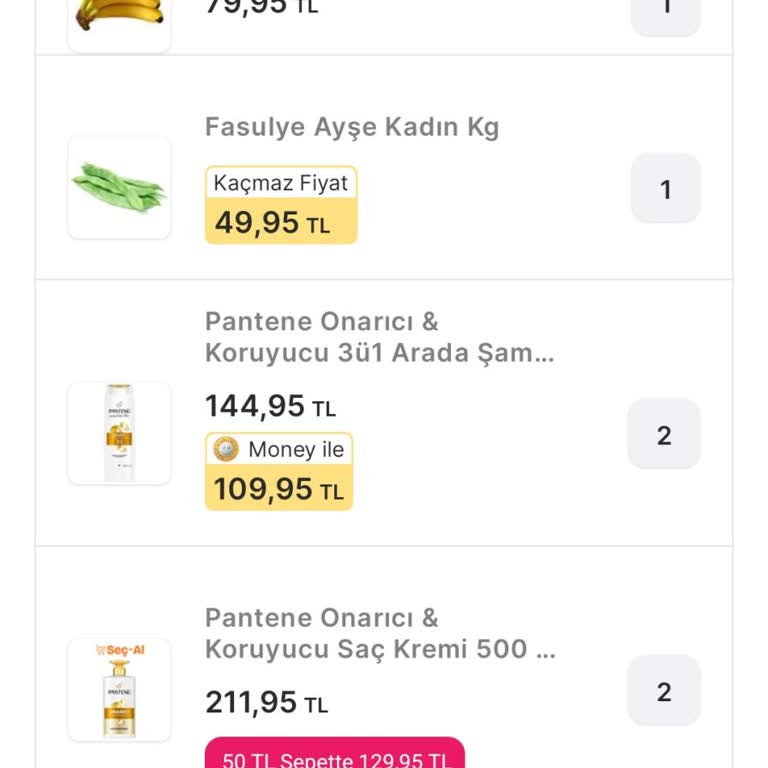The height and width of the screenshot is (768, 768).
Task: Click the Money coin icon
Action: click(226, 450)
